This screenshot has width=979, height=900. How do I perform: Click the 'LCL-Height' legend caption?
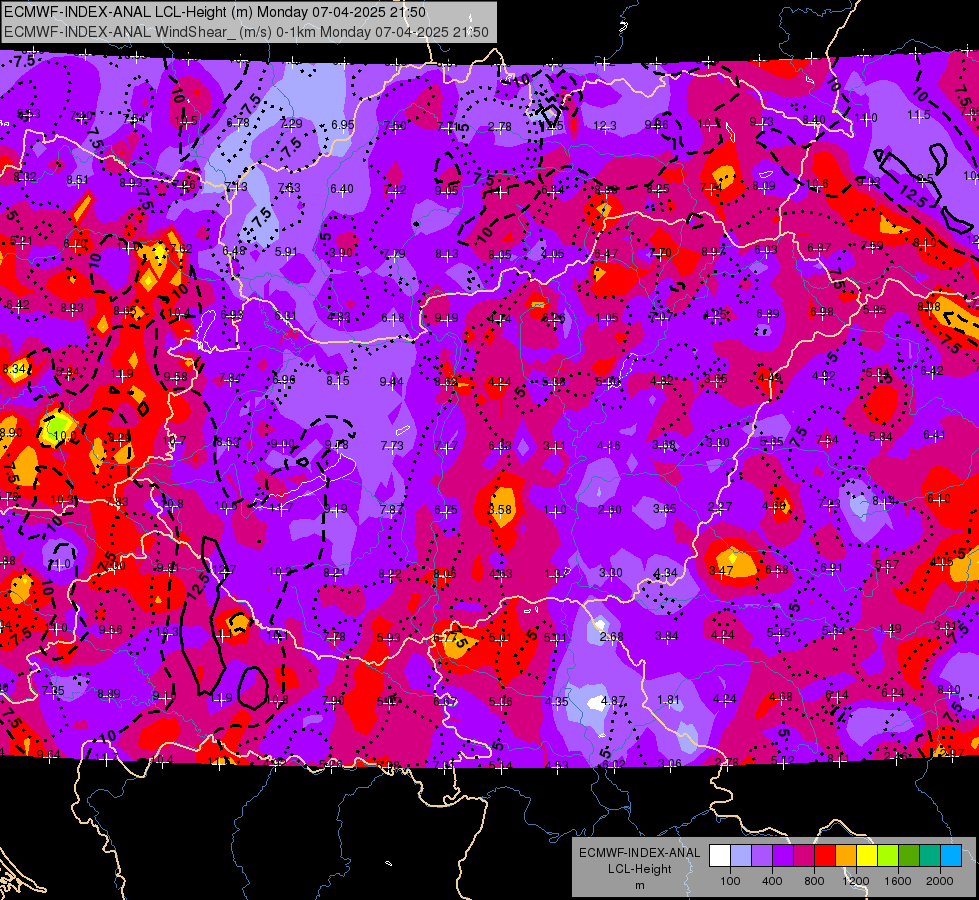pyautogui.click(x=639, y=869)
